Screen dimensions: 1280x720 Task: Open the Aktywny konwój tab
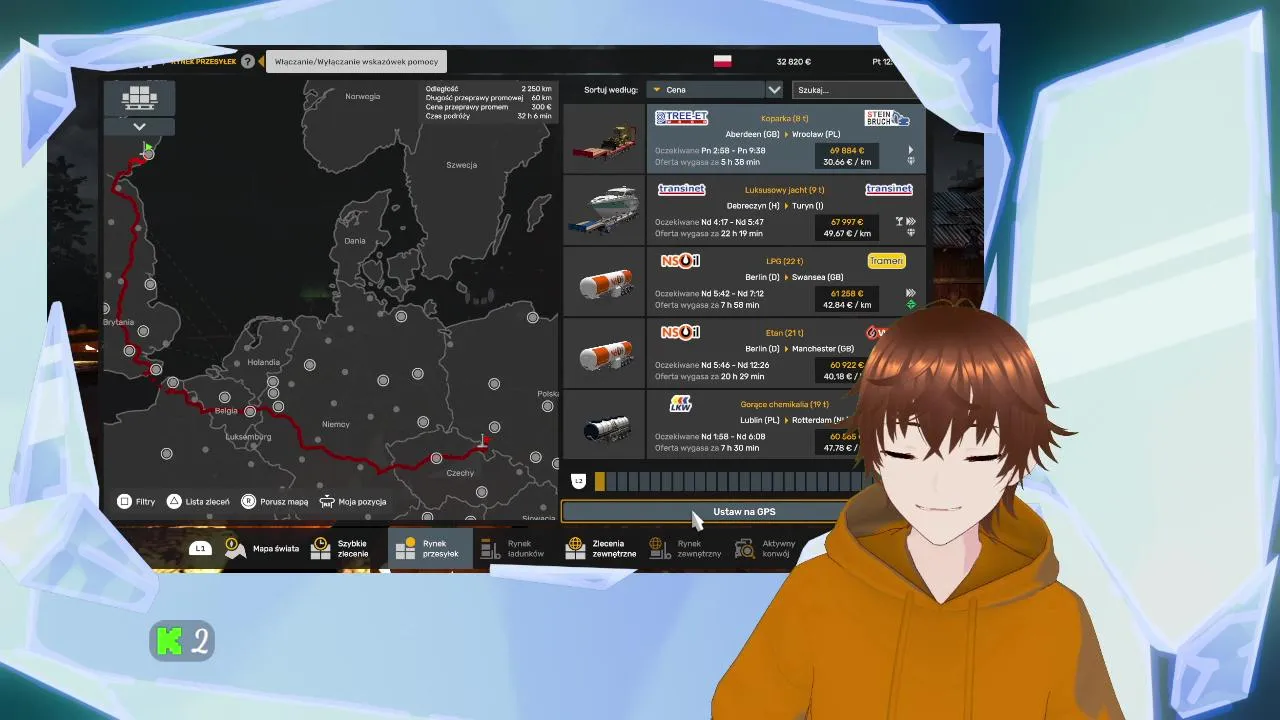pos(765,548)
